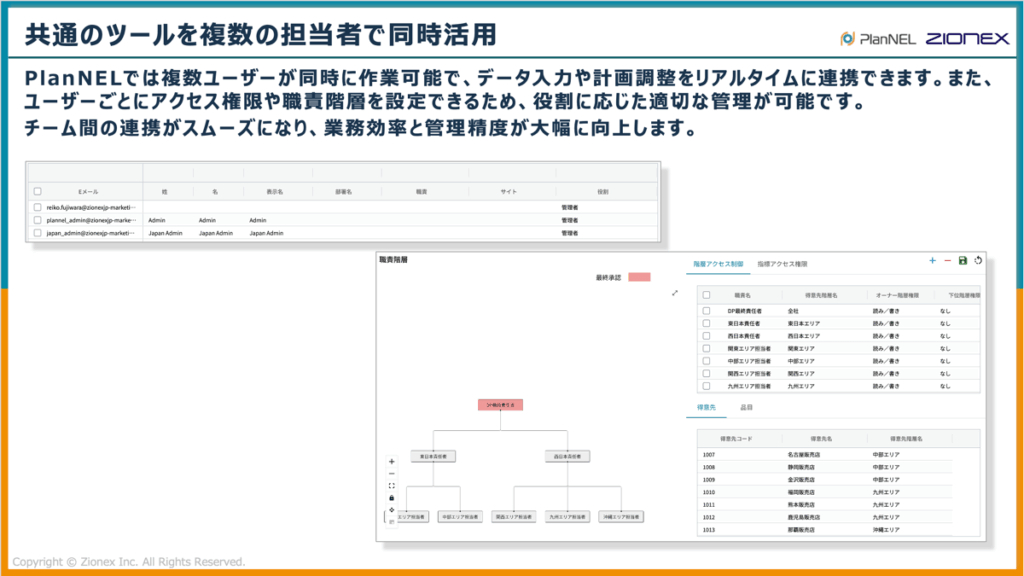The image size is (1024, 576).
Task: Sort by the 部署名 column header
Action: [344, 191]
